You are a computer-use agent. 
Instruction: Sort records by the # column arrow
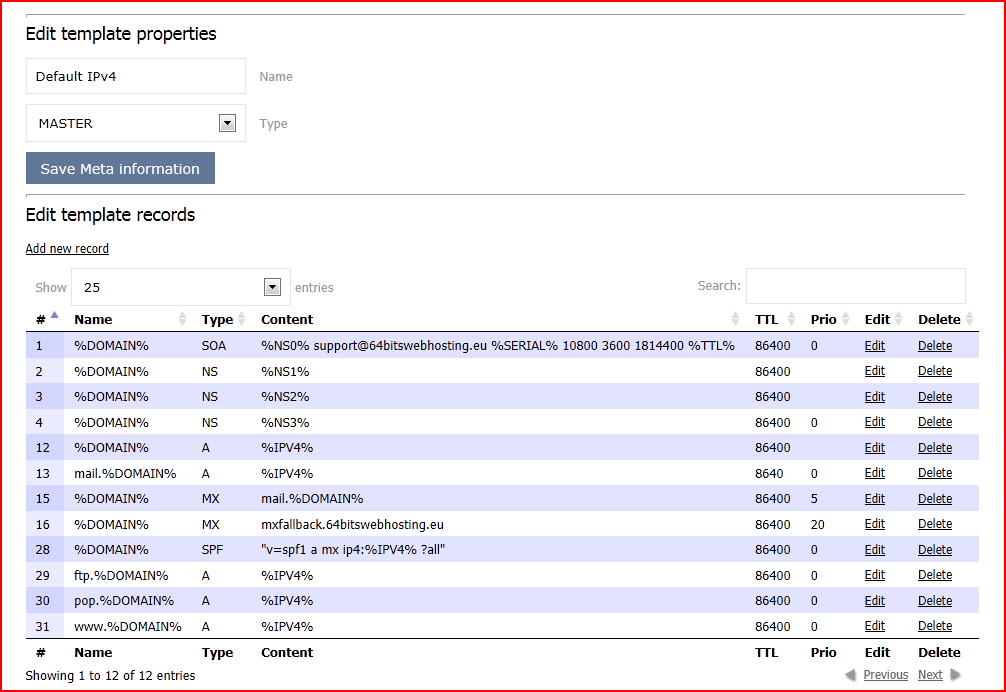coord(53,314)
